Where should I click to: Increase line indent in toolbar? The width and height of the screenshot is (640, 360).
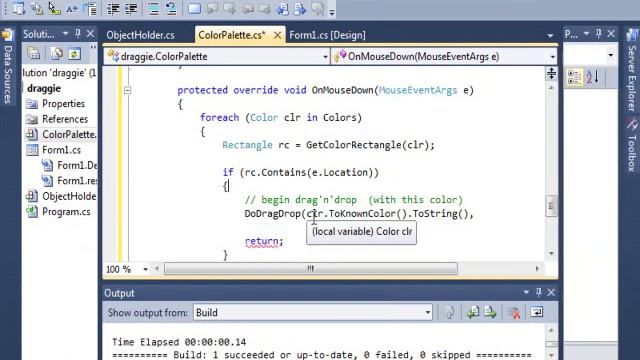(x=131, y=9)
